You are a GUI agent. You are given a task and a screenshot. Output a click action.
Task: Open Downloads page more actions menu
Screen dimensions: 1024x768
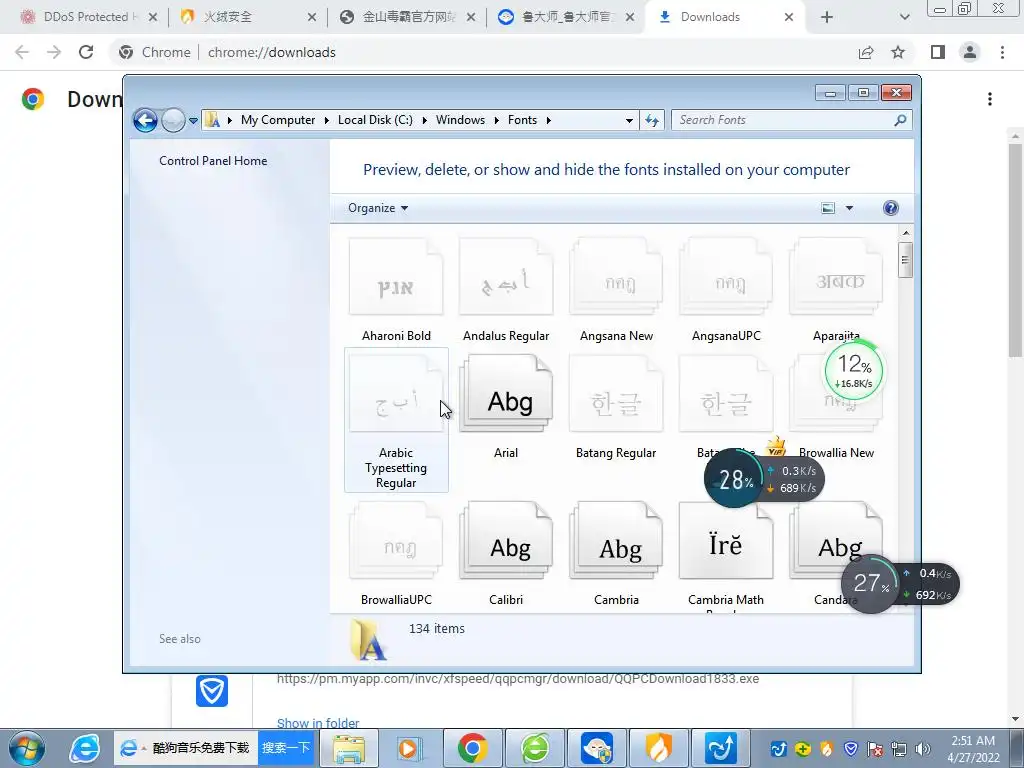coord(990,99)
